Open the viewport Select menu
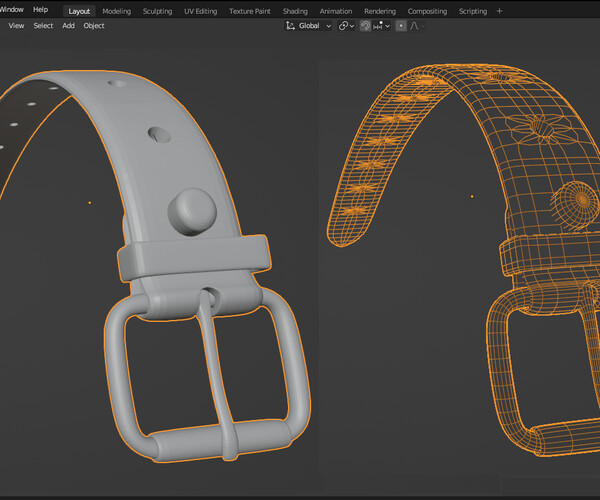This screenshot has width=600, height=500. click(43, 26)
